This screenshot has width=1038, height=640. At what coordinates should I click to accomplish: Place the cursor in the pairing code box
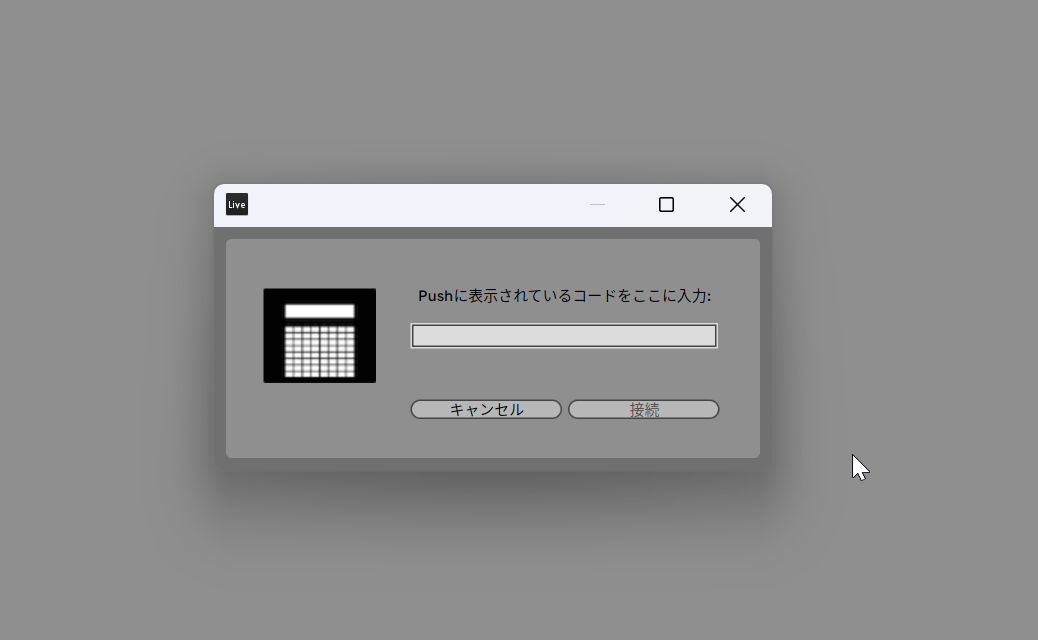pyautogui.click(x=564, y=336)
